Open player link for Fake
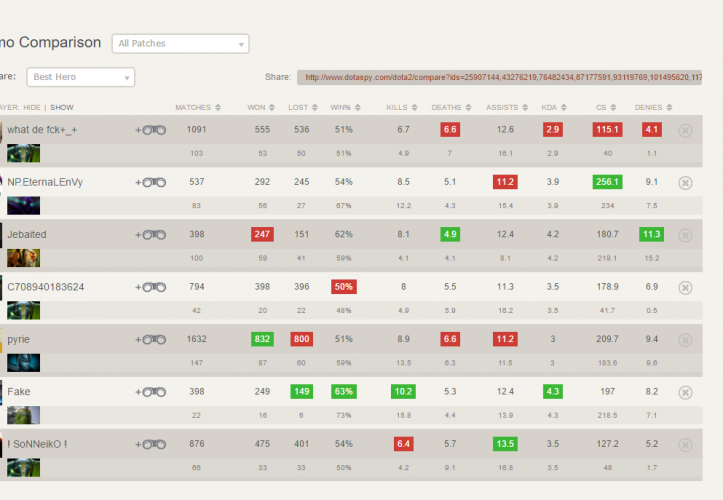The height and width of the screenshot is (500, 723). [20, 391]
